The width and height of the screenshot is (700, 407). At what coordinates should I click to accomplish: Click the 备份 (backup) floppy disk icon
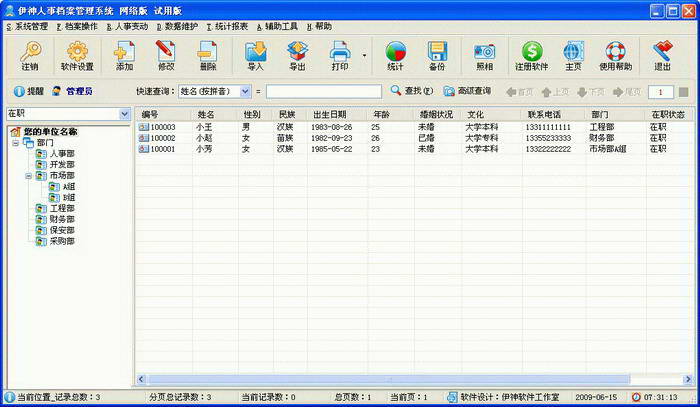click(437, 56)
